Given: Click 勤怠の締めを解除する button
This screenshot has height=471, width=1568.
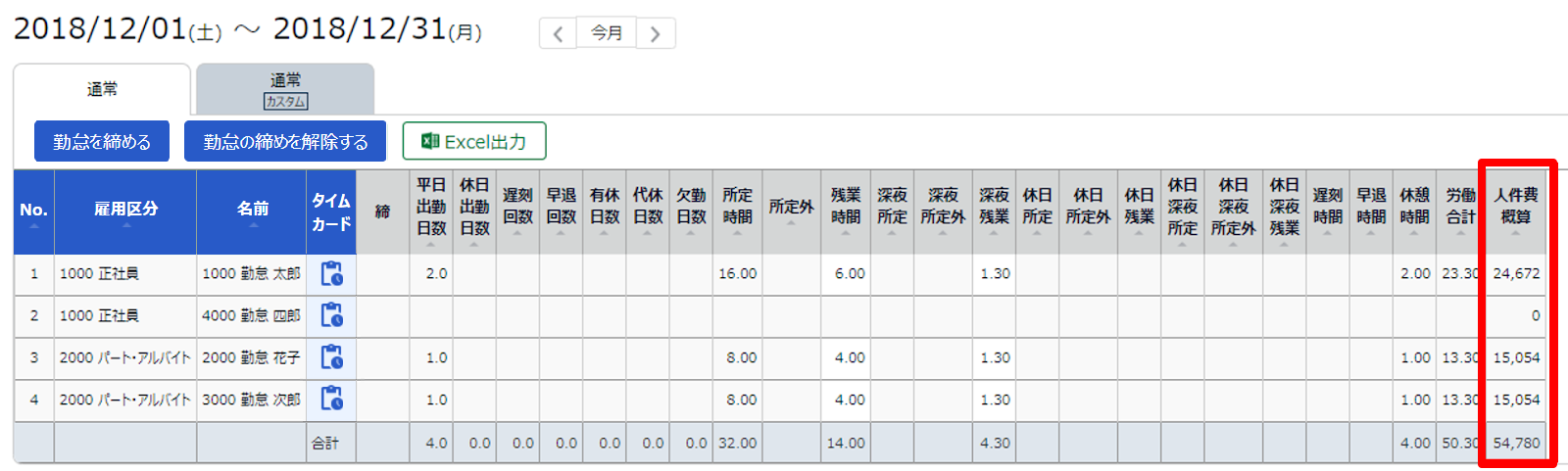Looking at the screenshot, I should click(285, 141).
